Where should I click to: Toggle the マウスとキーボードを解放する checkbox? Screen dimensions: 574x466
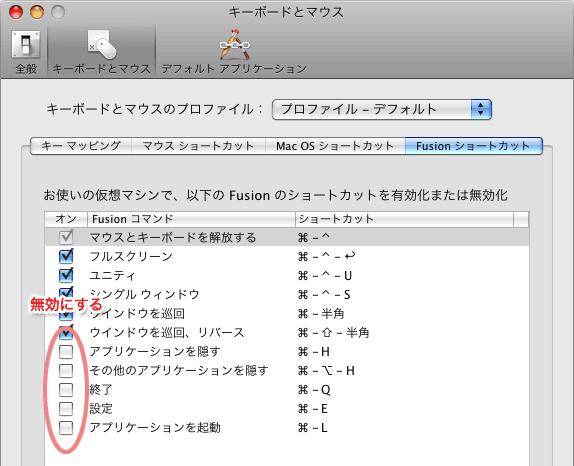pyautogui.click(x=66, y=238)
